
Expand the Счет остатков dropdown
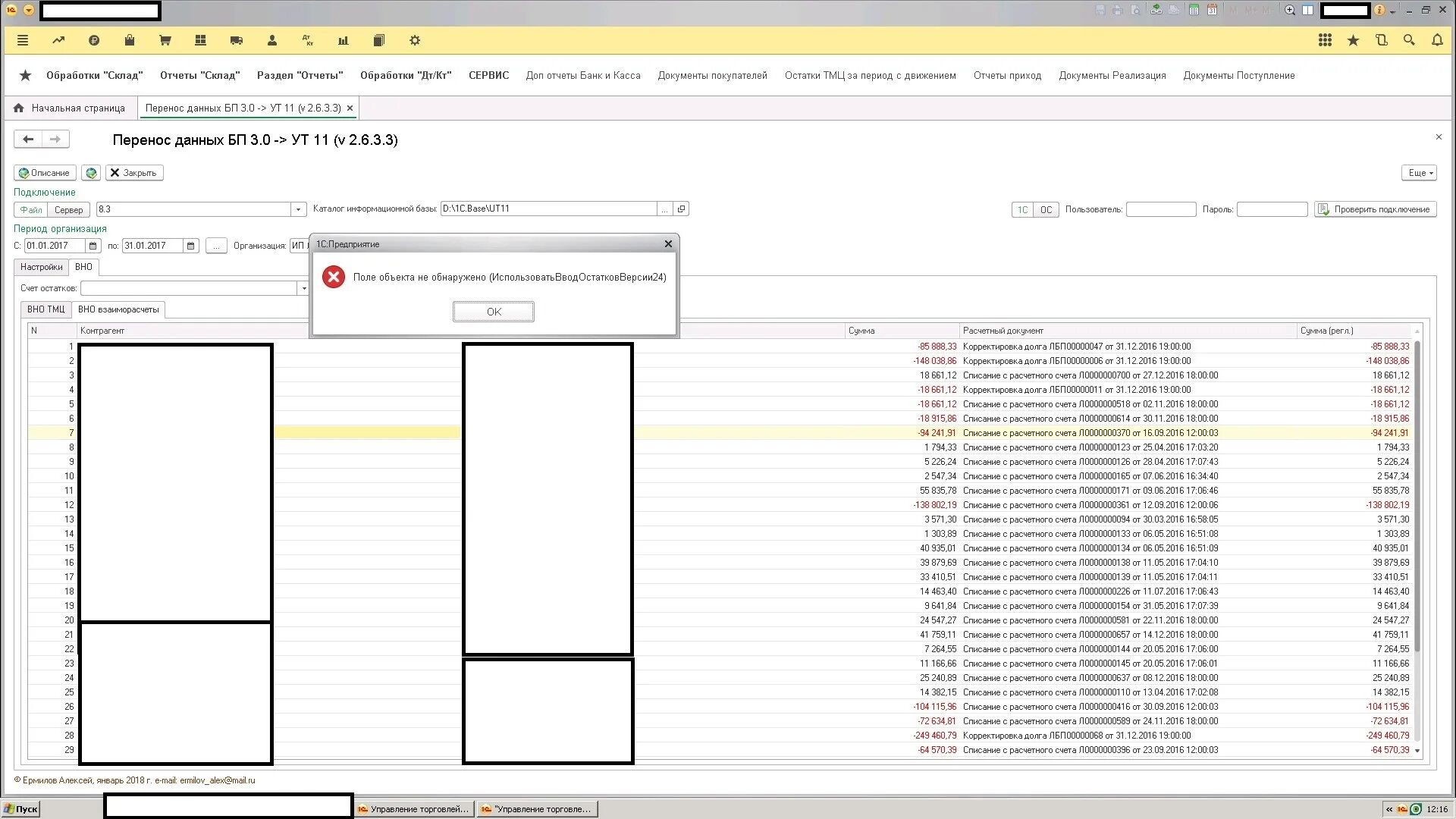[x=303, y=288]
